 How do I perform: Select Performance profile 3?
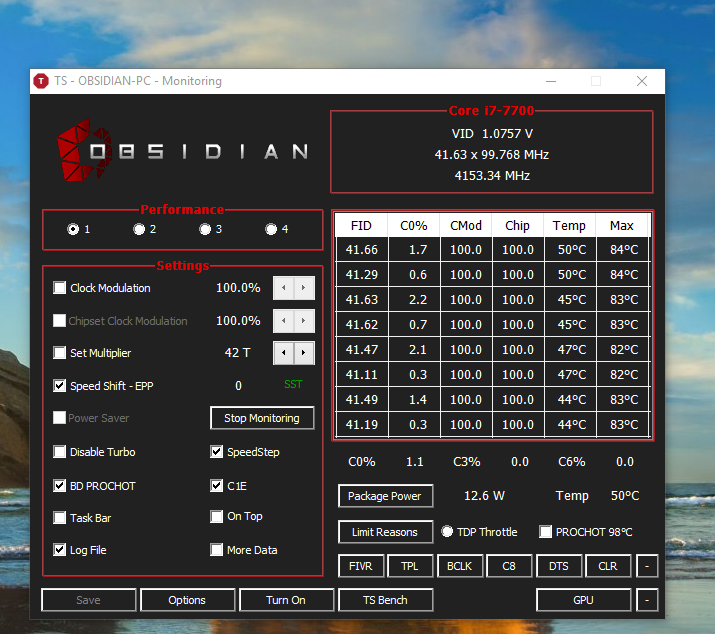point(205,229)
